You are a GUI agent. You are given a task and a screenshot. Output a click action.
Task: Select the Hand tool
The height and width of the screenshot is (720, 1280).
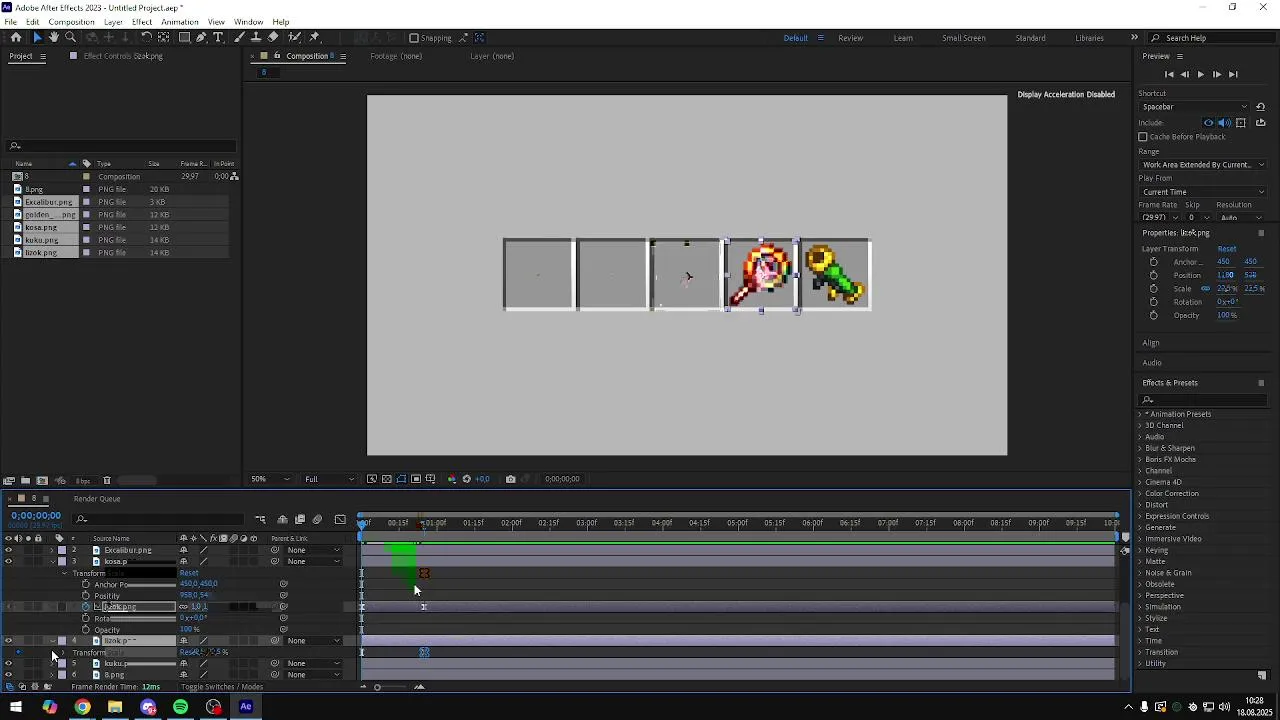click(54, 37)
